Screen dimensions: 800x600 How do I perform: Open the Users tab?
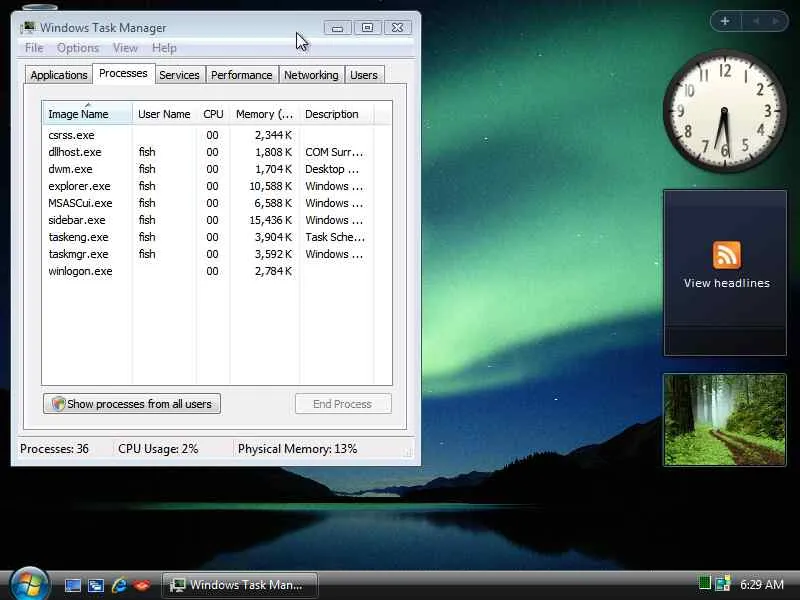pos(364,75)
